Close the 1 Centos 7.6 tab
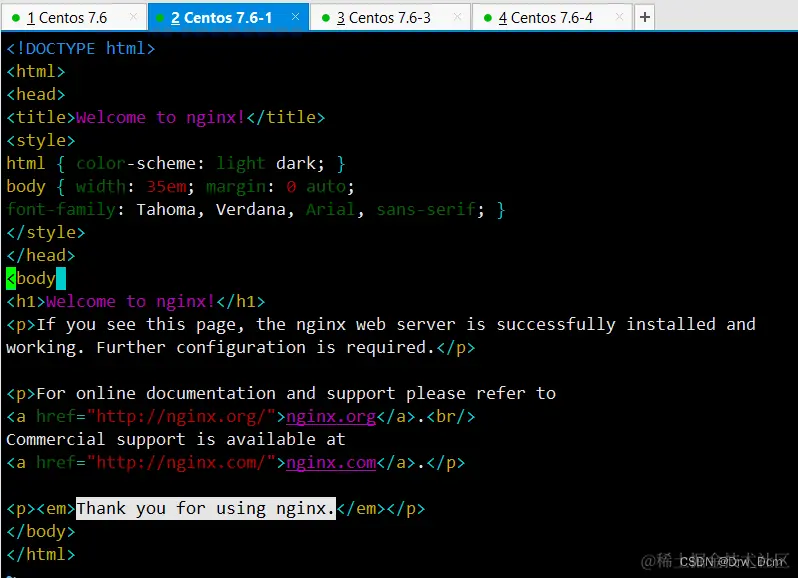The width and height of the screenshot is (798, 578). [133, 17]
